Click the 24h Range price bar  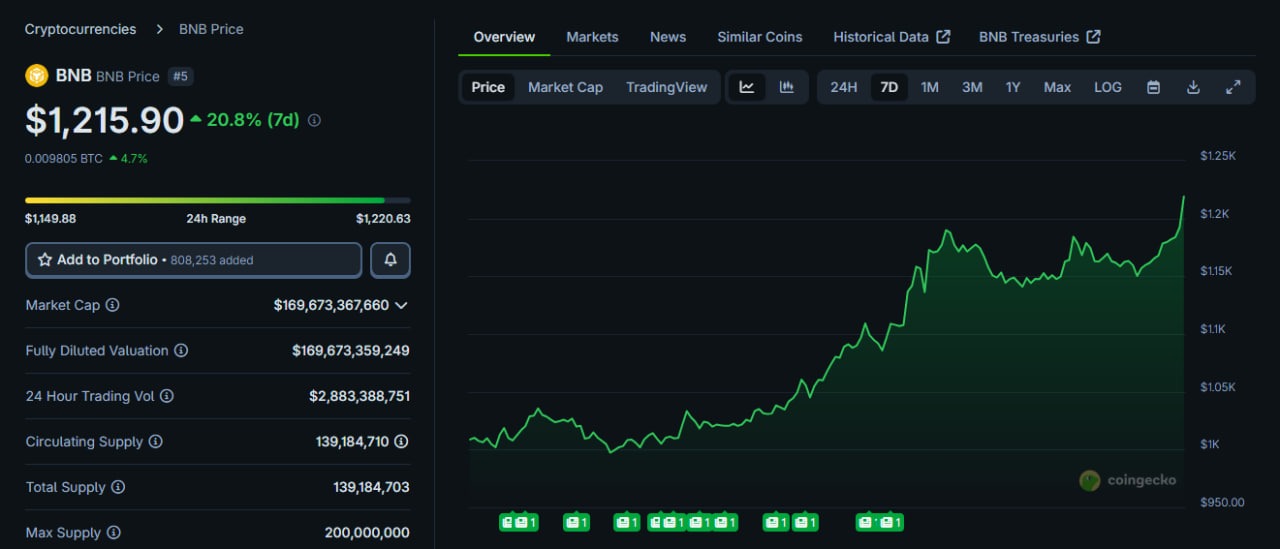tap(217, 200)
